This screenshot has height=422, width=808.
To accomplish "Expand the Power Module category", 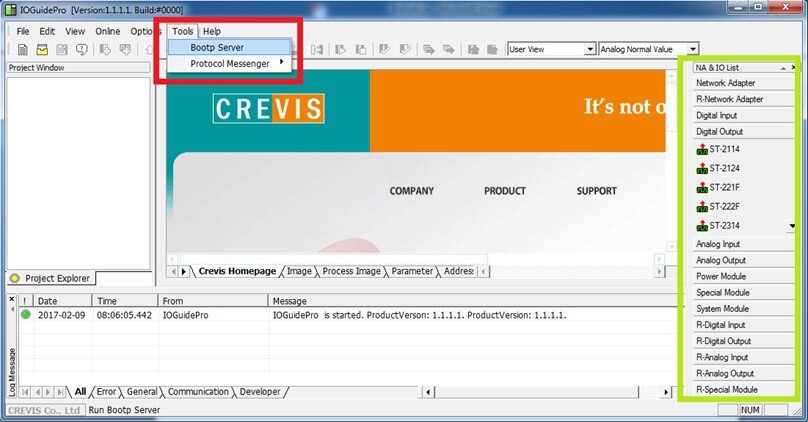I will pos(744,276).
